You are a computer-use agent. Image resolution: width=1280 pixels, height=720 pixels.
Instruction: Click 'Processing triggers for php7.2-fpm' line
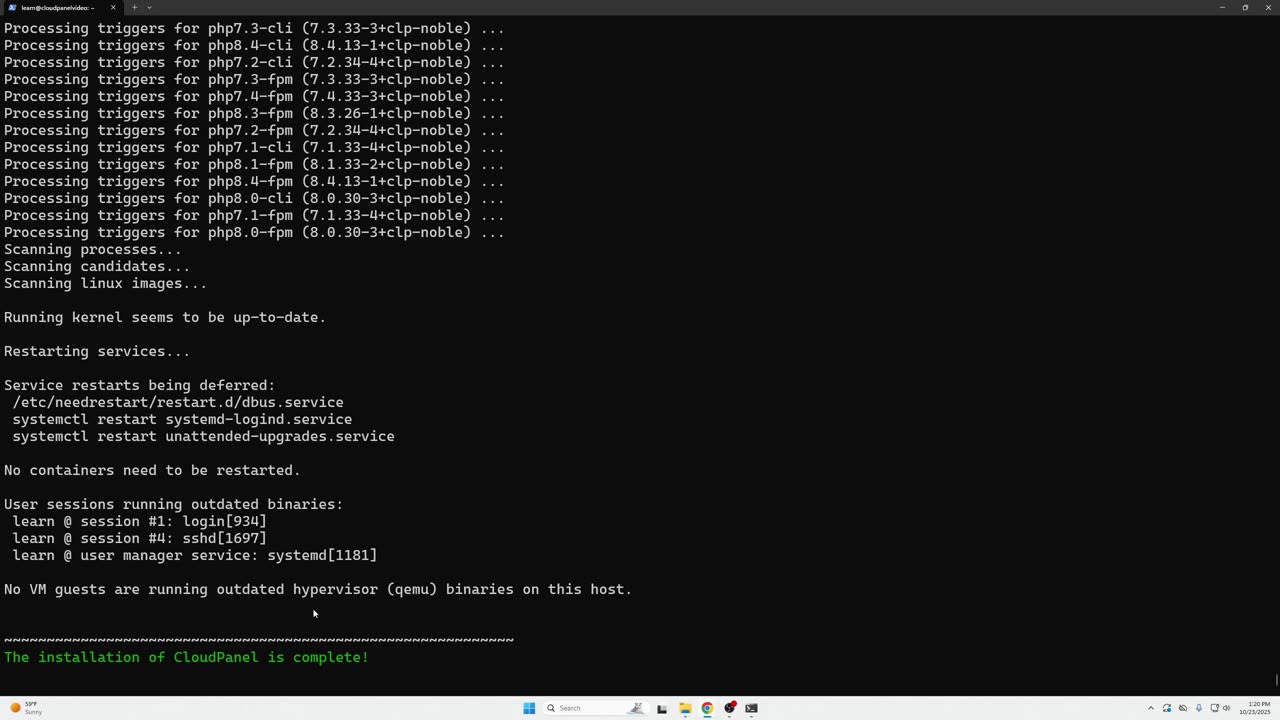tap(254, 130)
